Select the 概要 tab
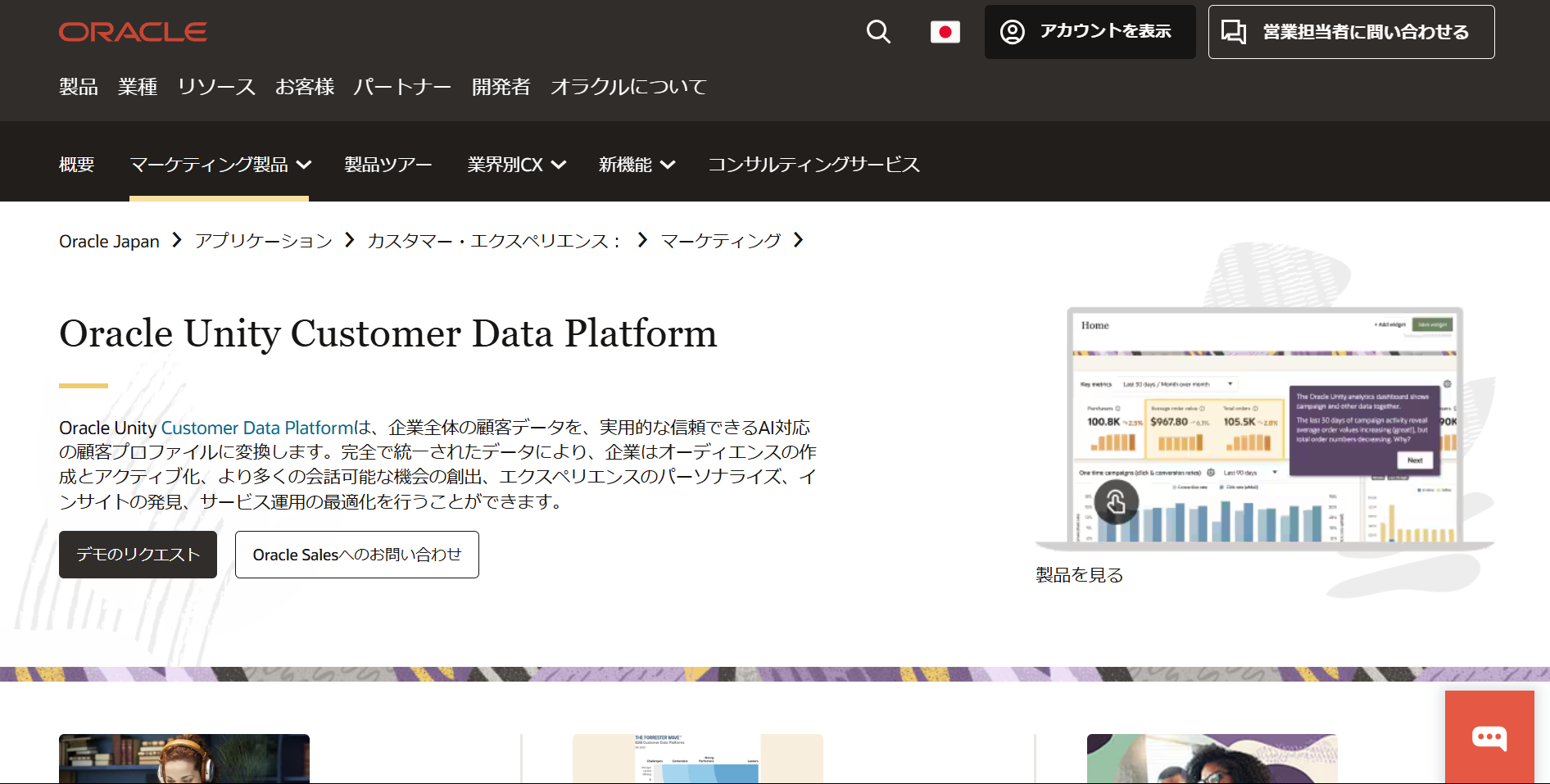 tap(77, 165)
